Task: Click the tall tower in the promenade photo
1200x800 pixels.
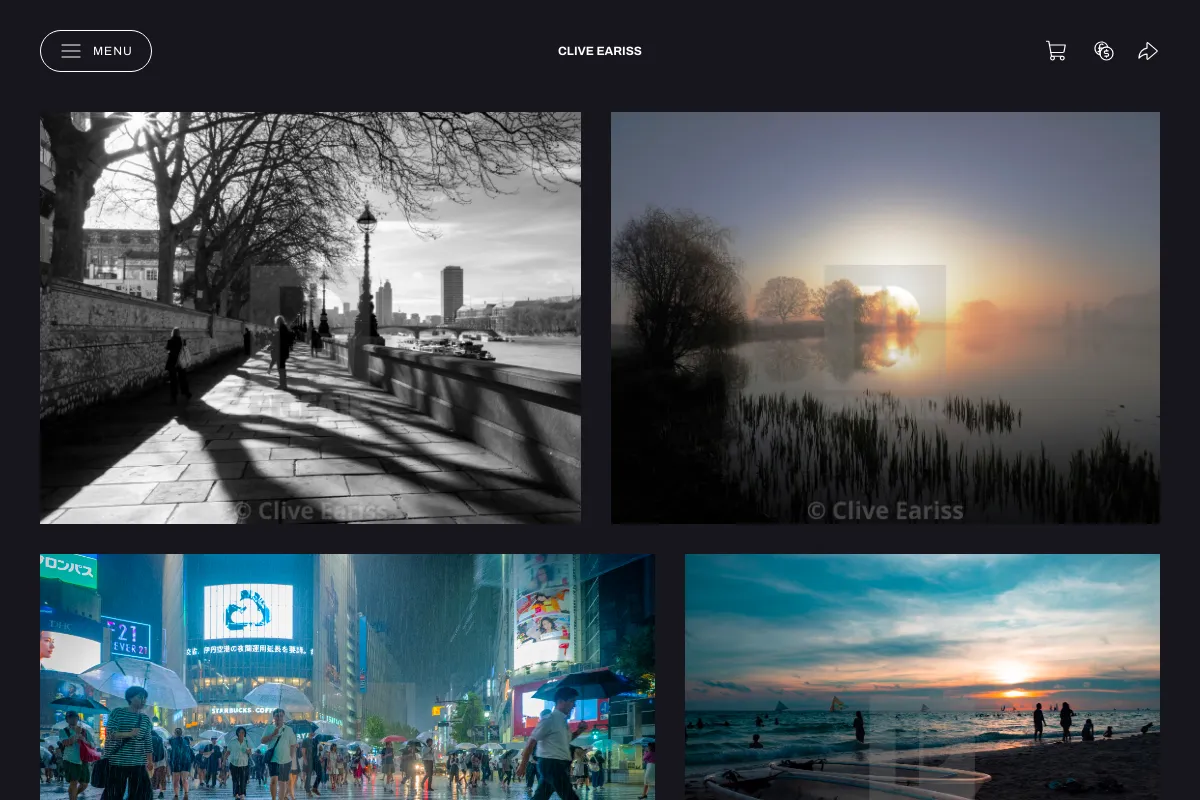Action: (452, 293)
